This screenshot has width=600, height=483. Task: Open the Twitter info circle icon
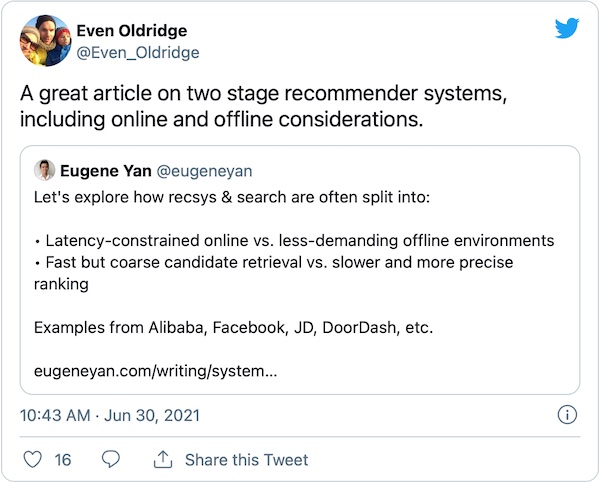[566, 415]
